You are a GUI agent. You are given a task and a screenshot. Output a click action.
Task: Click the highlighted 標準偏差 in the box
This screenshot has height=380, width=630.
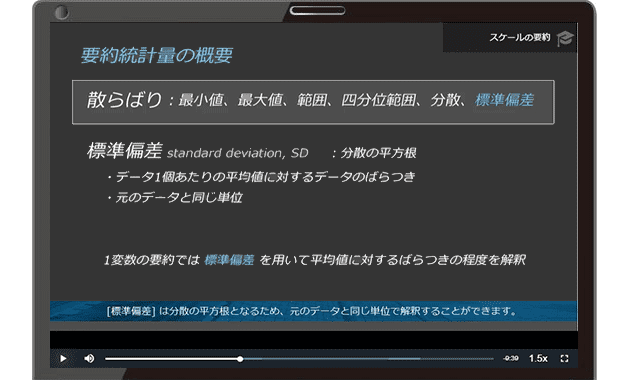(504, 100)
